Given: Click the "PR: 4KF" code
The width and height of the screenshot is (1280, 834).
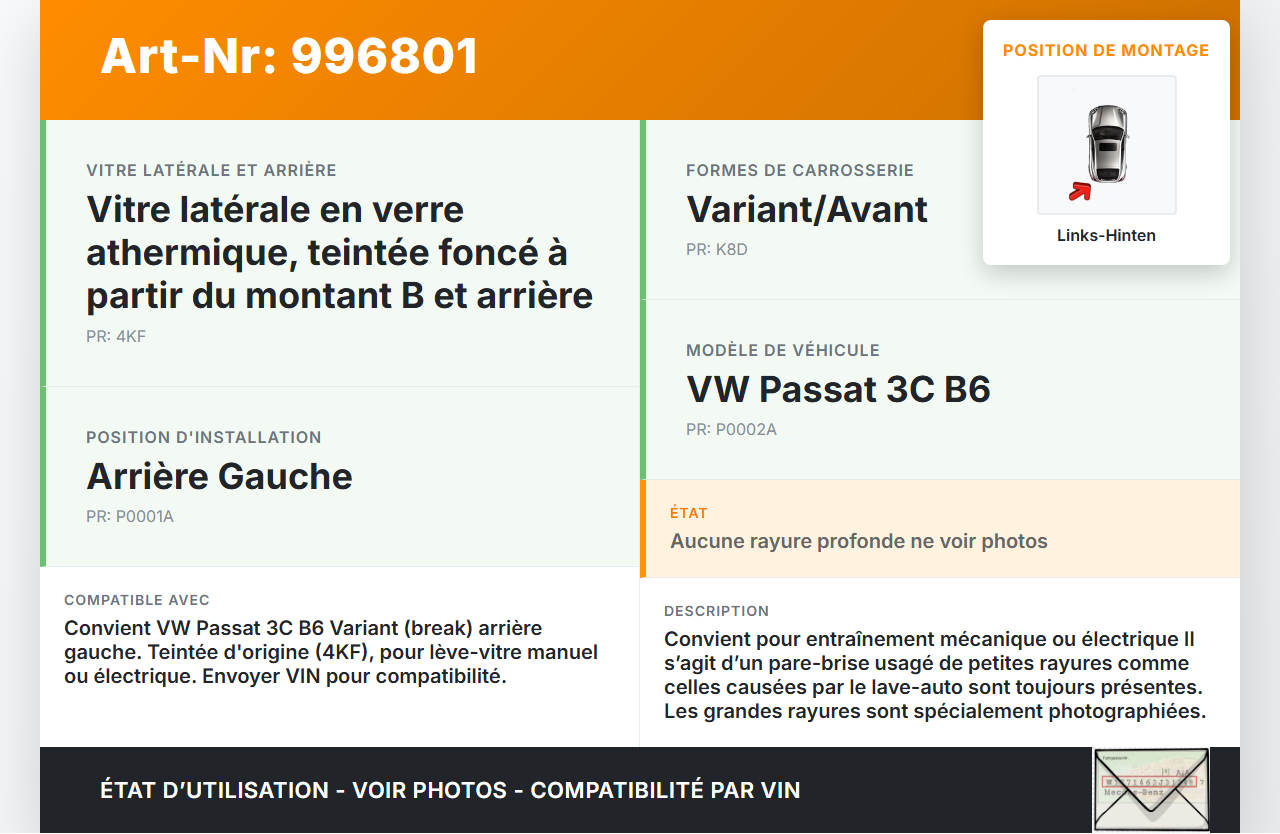Looking at the screenshot, I should pyautogui.click(x=116, y=336).
